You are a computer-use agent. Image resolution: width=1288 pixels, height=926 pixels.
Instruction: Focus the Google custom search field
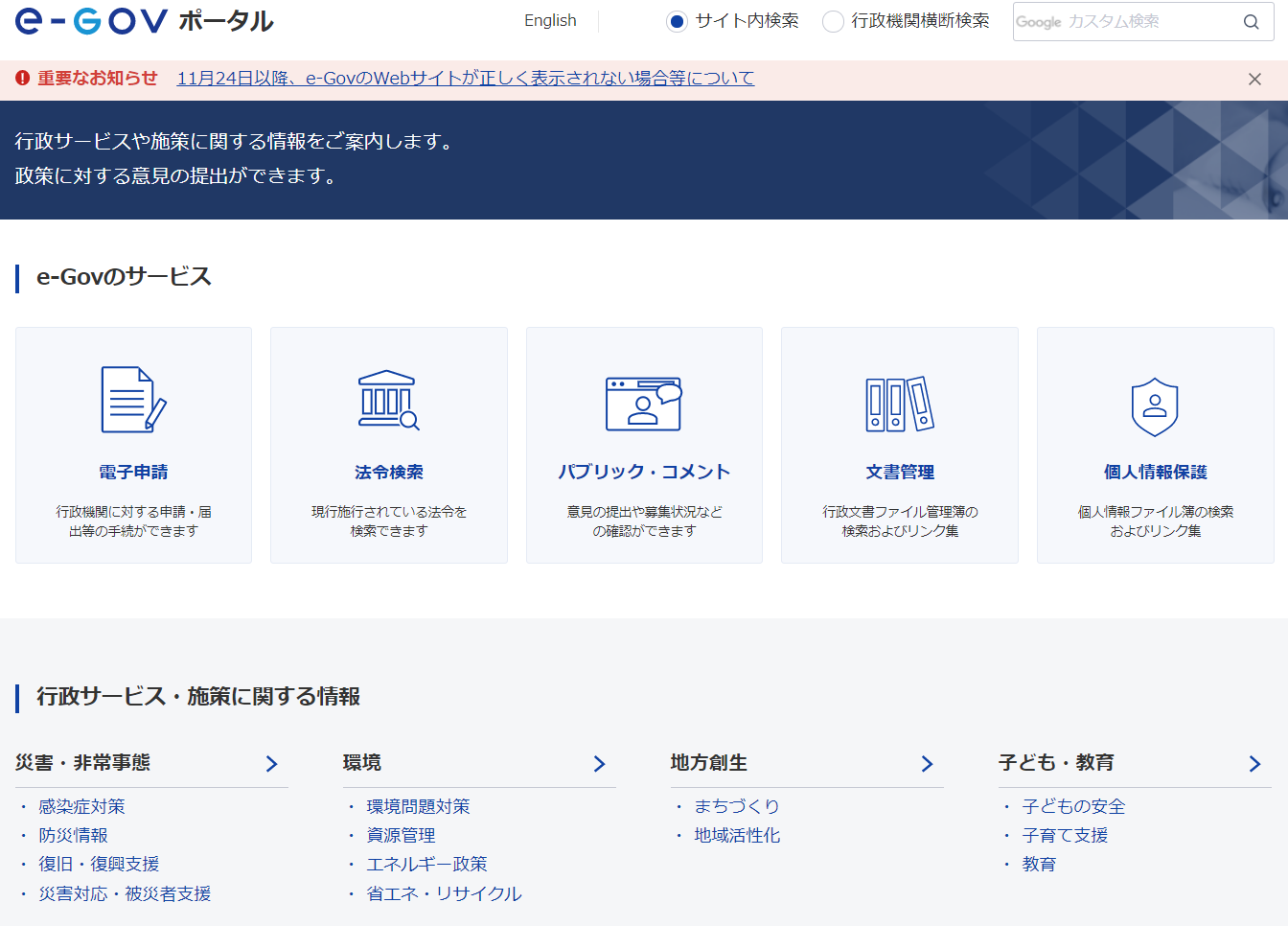click(1121, 22)
